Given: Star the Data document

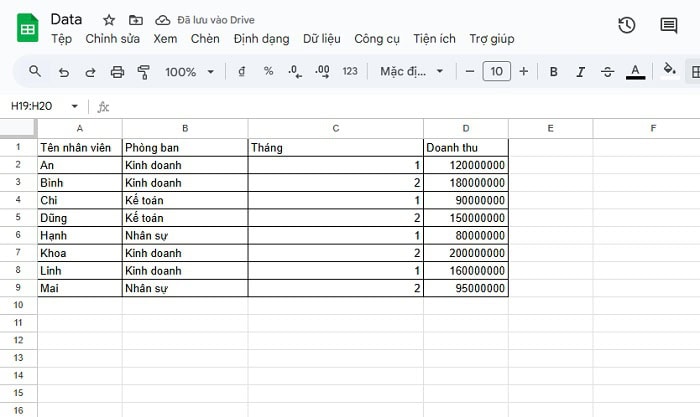Looking at the screenshot, I should click(109, 20).
